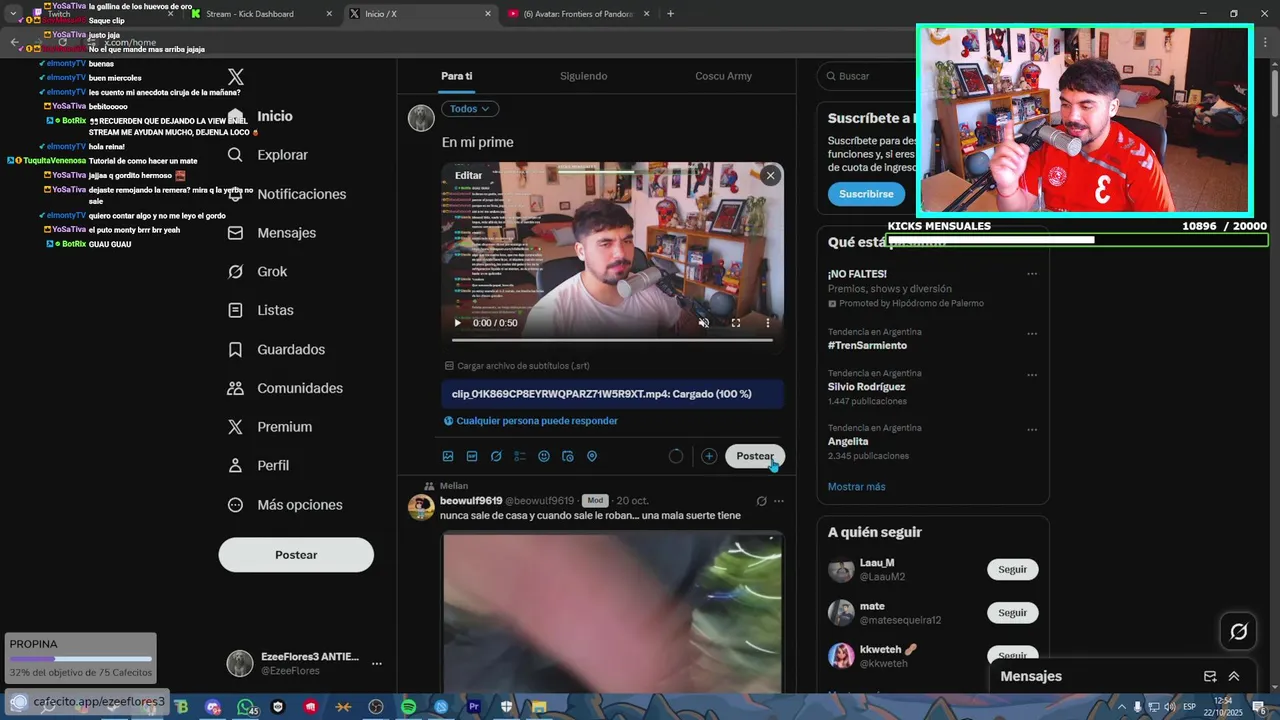Open the Todos audience dropdown
The width and height of the screenshot is (1280, 720).
470,109
